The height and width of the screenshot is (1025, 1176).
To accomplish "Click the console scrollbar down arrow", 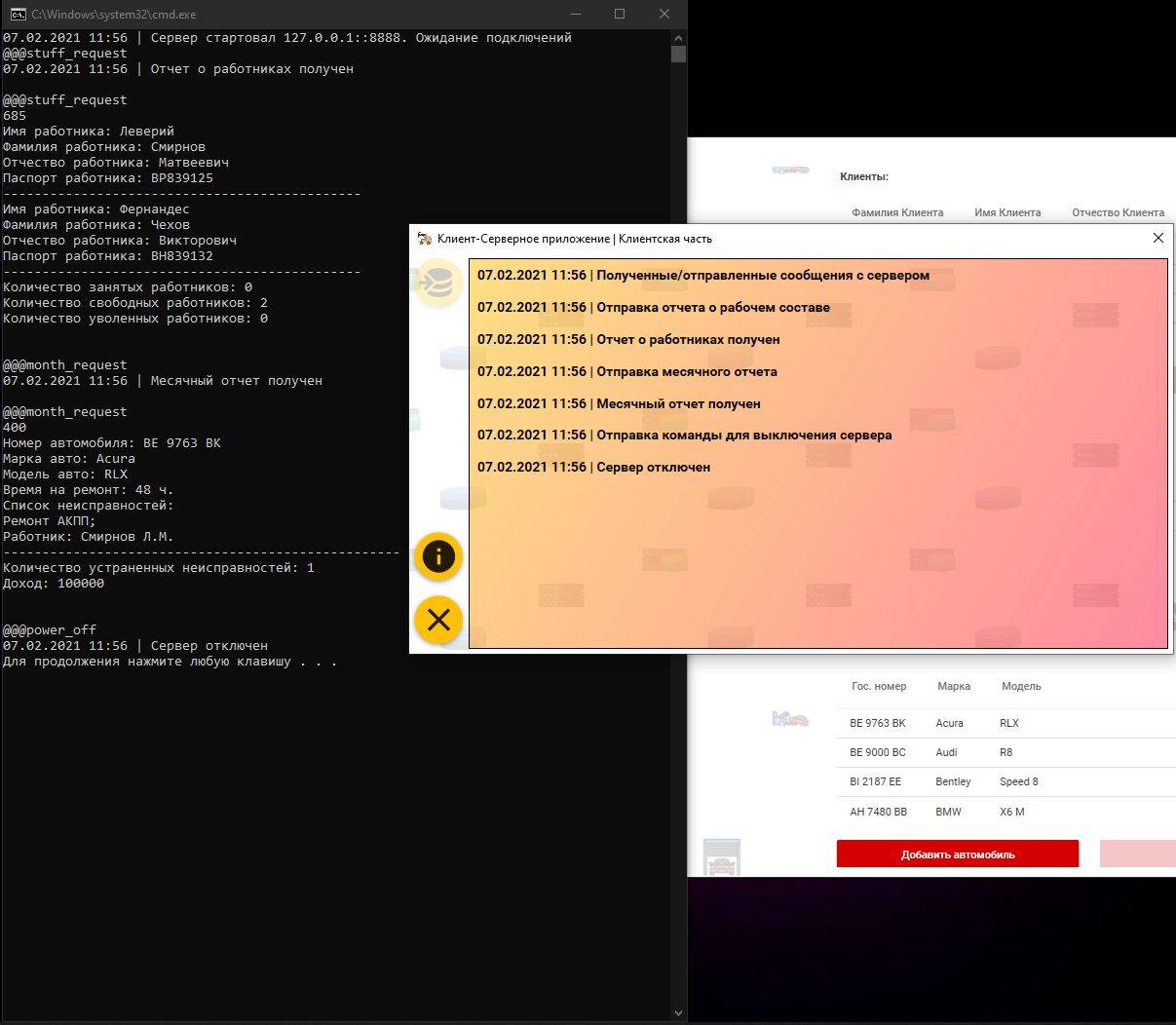I will click(x=678, y=1013).
